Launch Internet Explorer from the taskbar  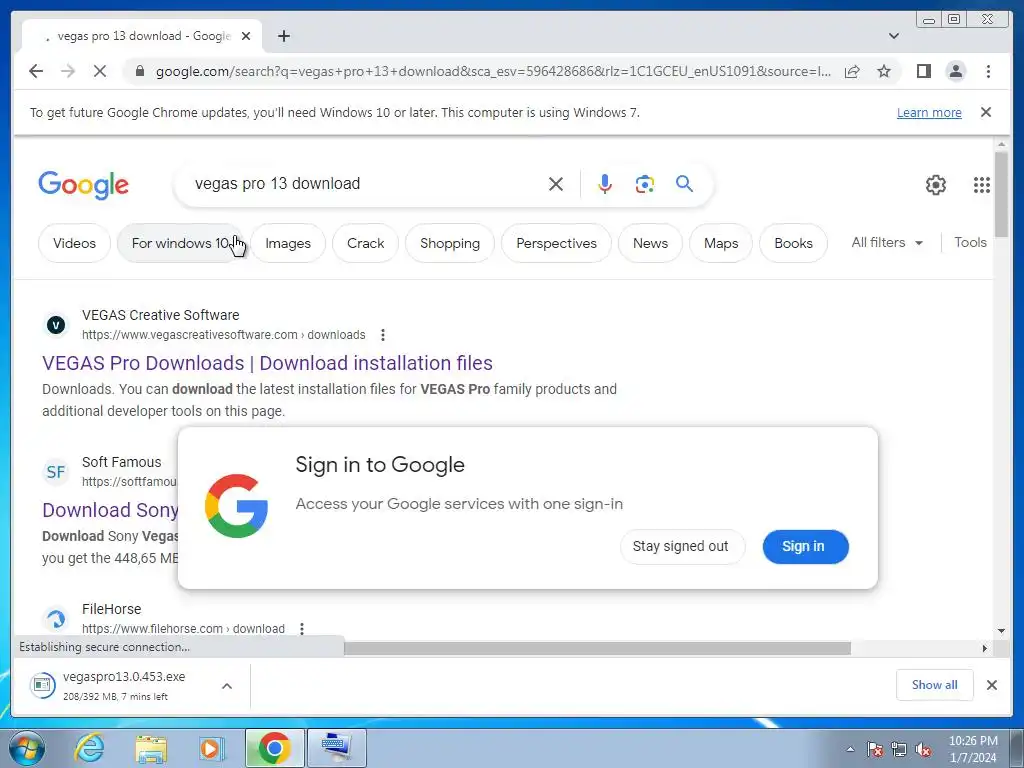point(89,748)
